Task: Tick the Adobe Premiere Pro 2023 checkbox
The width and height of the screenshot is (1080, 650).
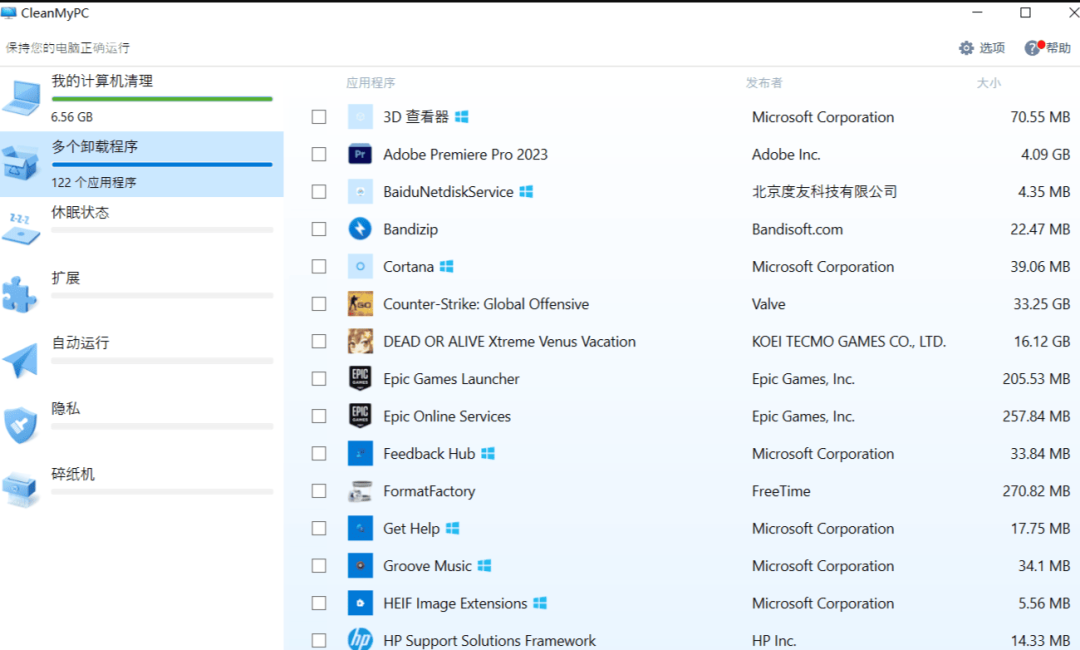Action: tap(319, 154)
